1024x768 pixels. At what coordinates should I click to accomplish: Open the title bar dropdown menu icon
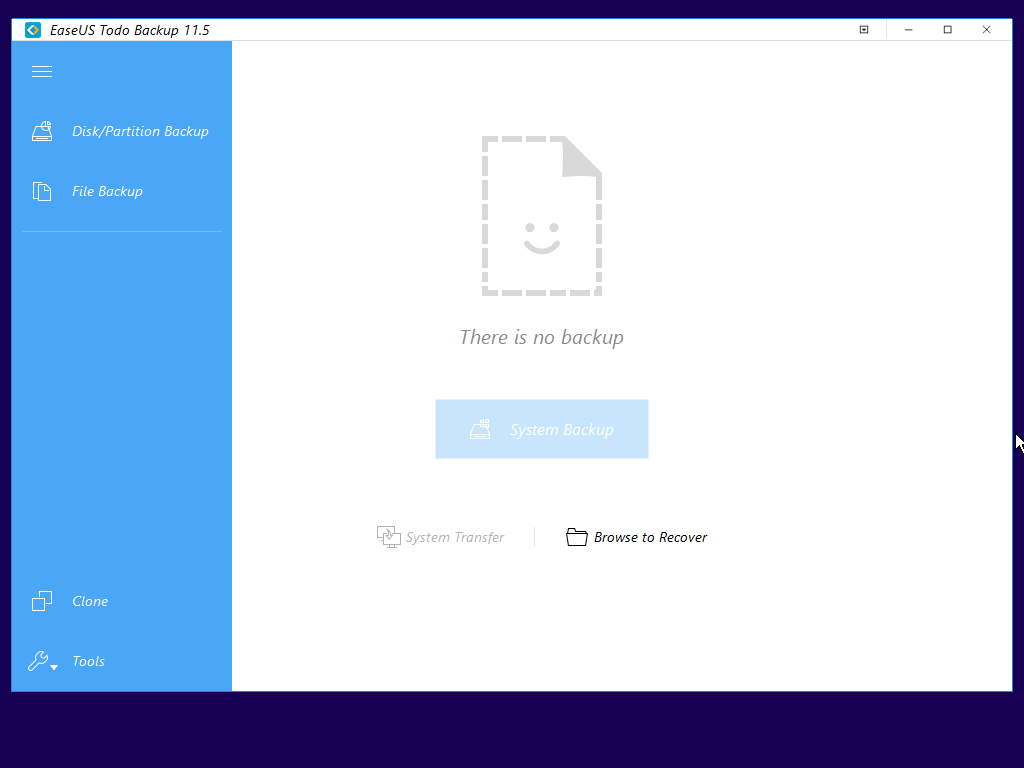864,29
